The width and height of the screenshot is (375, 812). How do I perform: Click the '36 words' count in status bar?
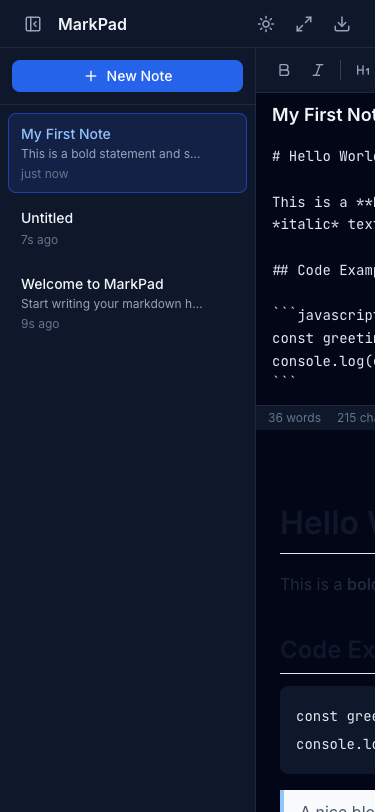[x=294, y=418]
